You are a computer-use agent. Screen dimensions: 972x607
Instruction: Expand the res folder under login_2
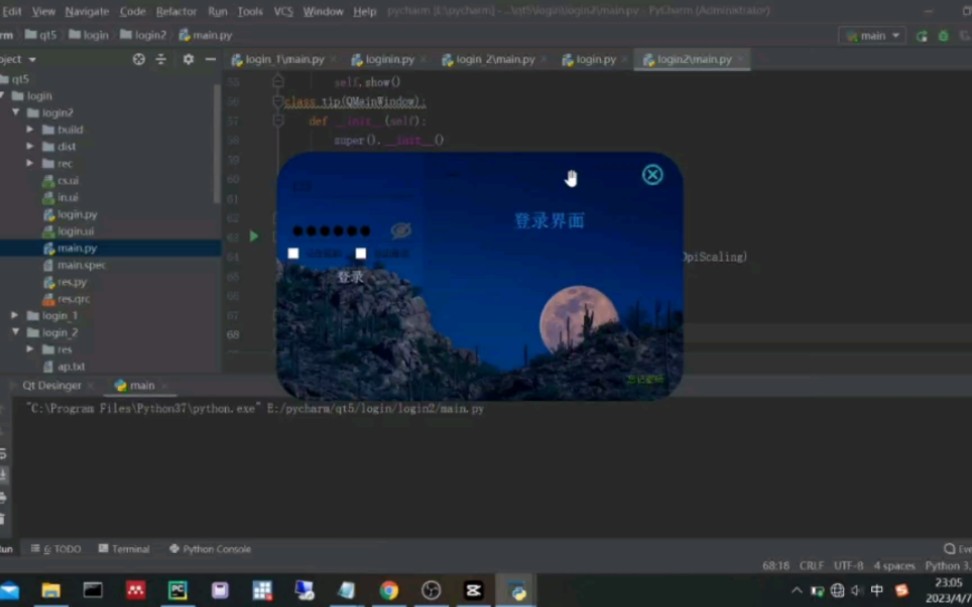coord(30,349)
